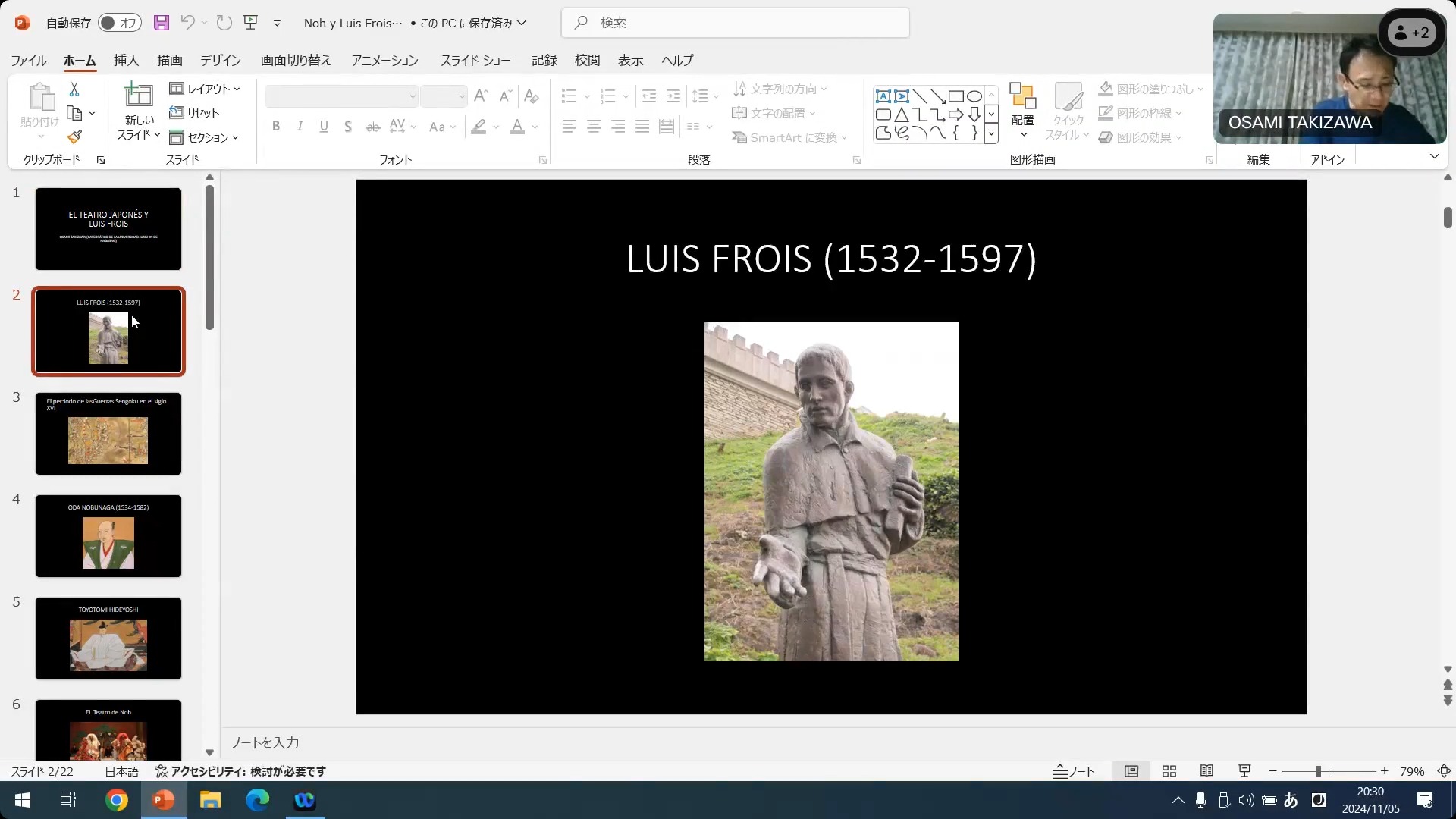
Task: Select the text box shape in gallery
Action: pos(883,96)
